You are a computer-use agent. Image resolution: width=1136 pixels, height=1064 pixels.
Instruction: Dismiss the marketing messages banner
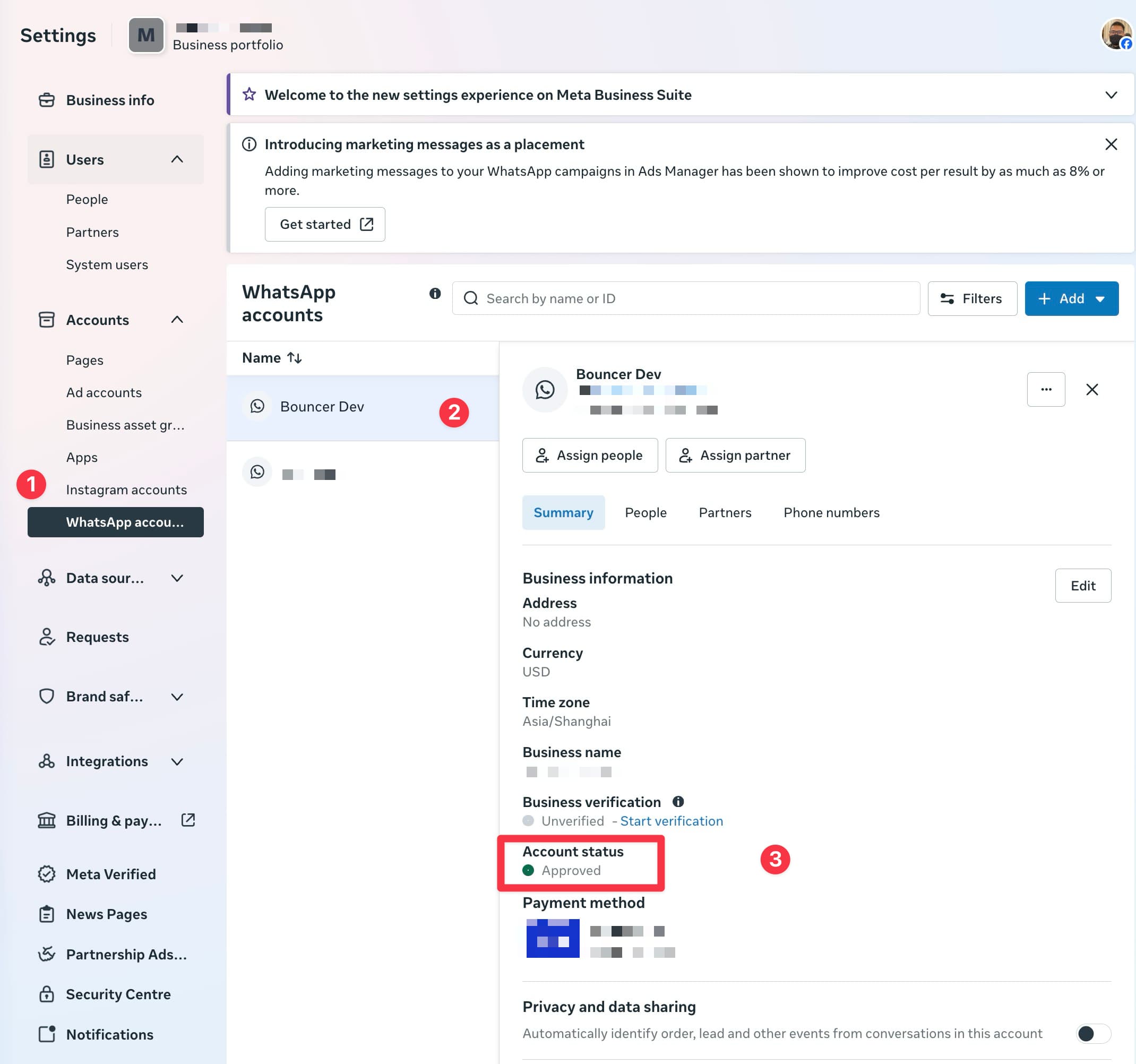tap(1111, 144)
